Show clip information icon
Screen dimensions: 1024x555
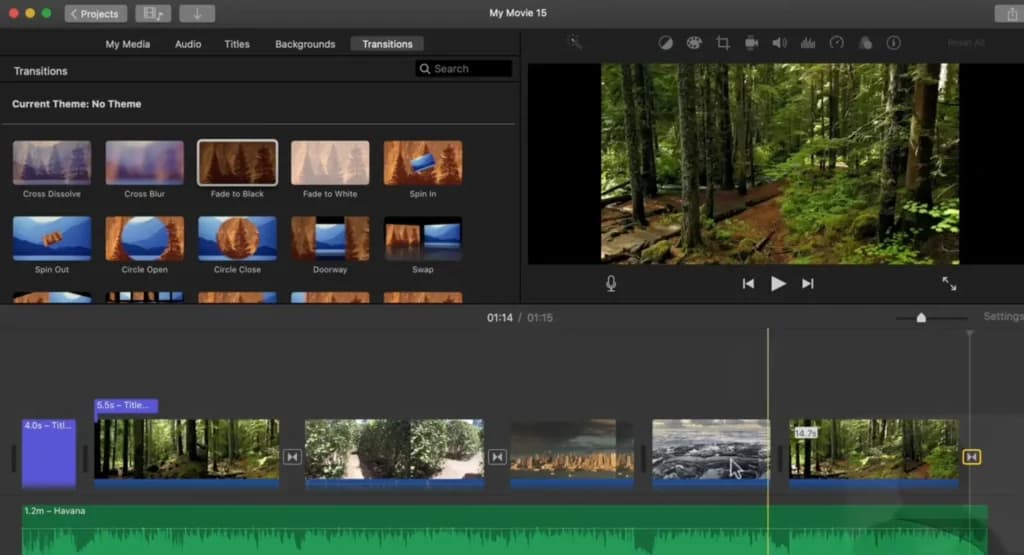point(893,43)
